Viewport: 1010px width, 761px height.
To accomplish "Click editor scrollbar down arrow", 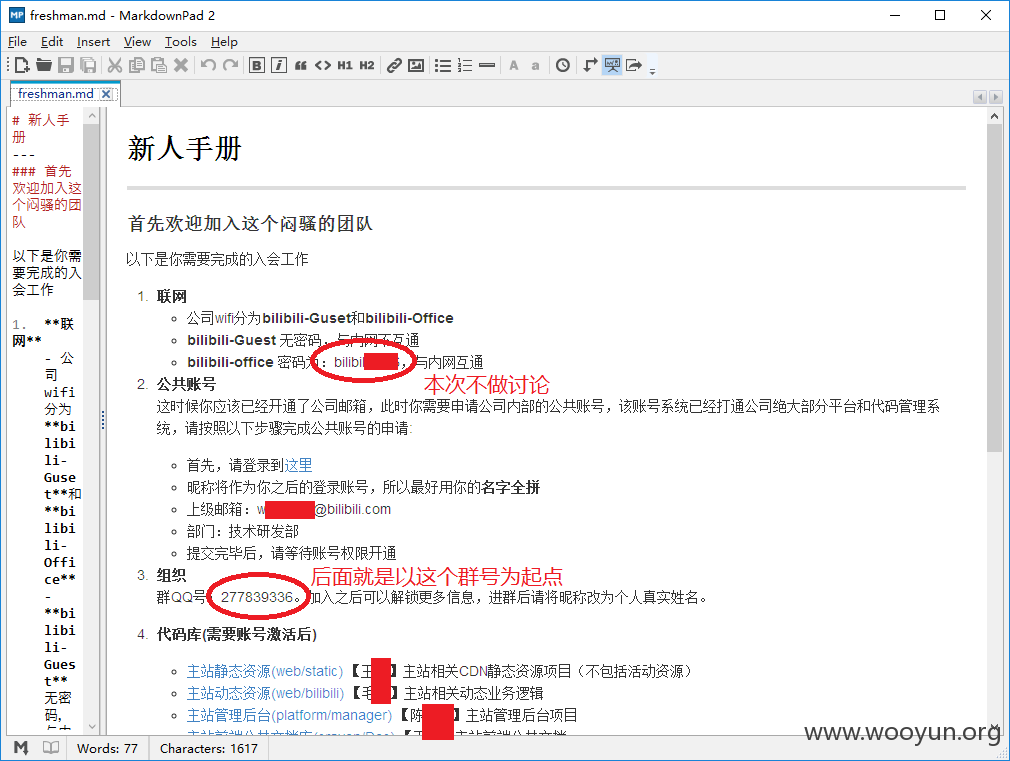I will [x=91, y=726].
